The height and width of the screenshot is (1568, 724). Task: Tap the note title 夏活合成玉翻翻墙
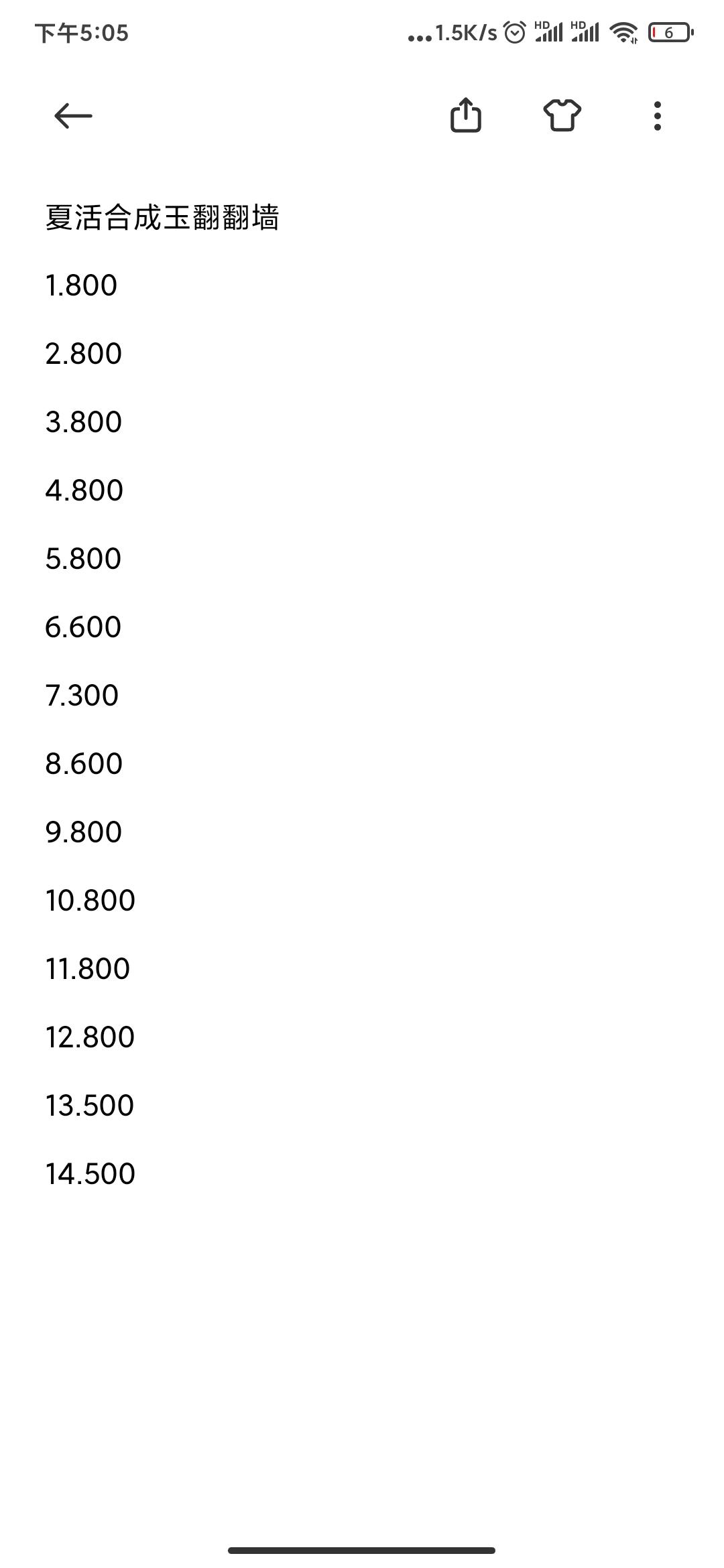[x=162, y=218]
